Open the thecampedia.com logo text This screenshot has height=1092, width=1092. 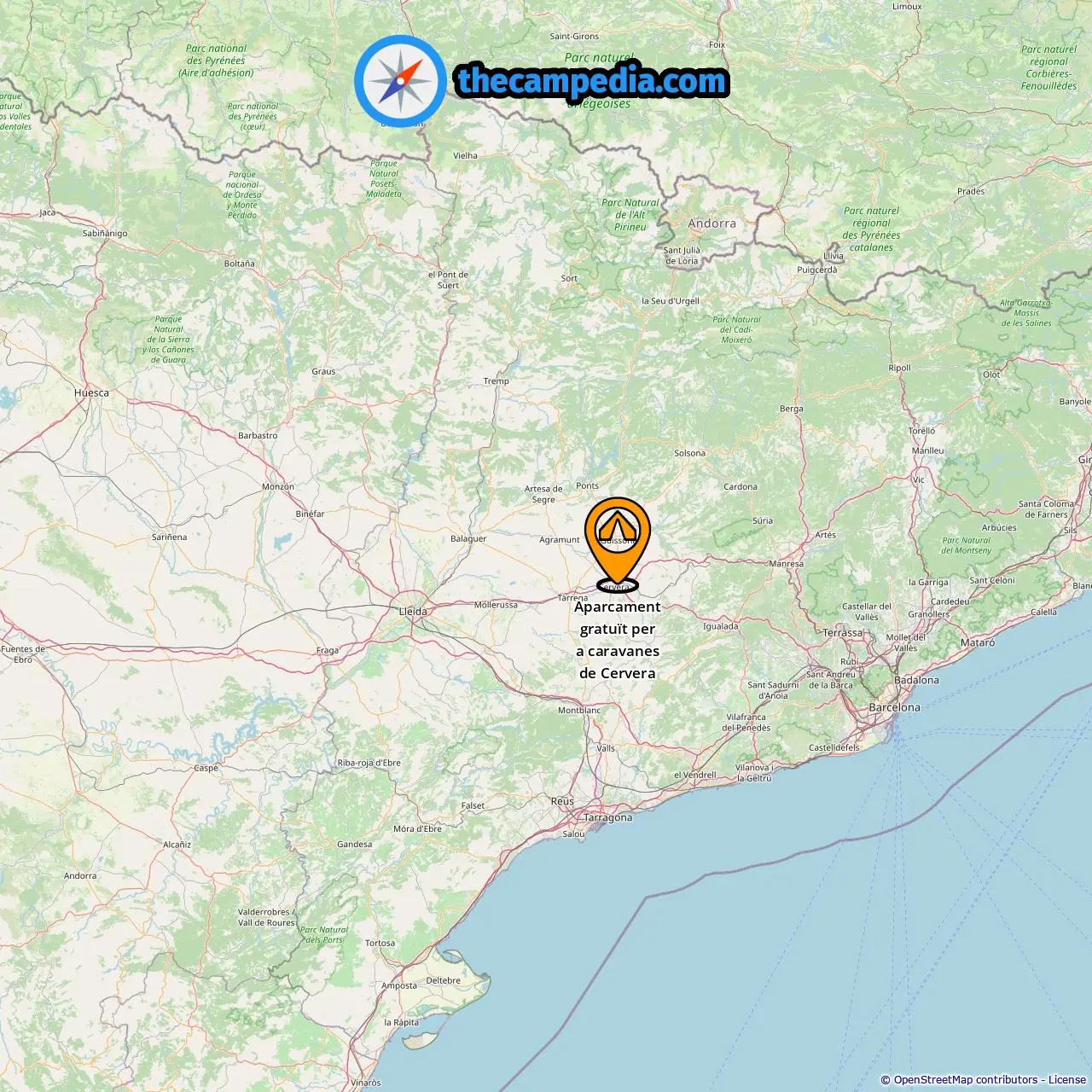coord(593,81)
